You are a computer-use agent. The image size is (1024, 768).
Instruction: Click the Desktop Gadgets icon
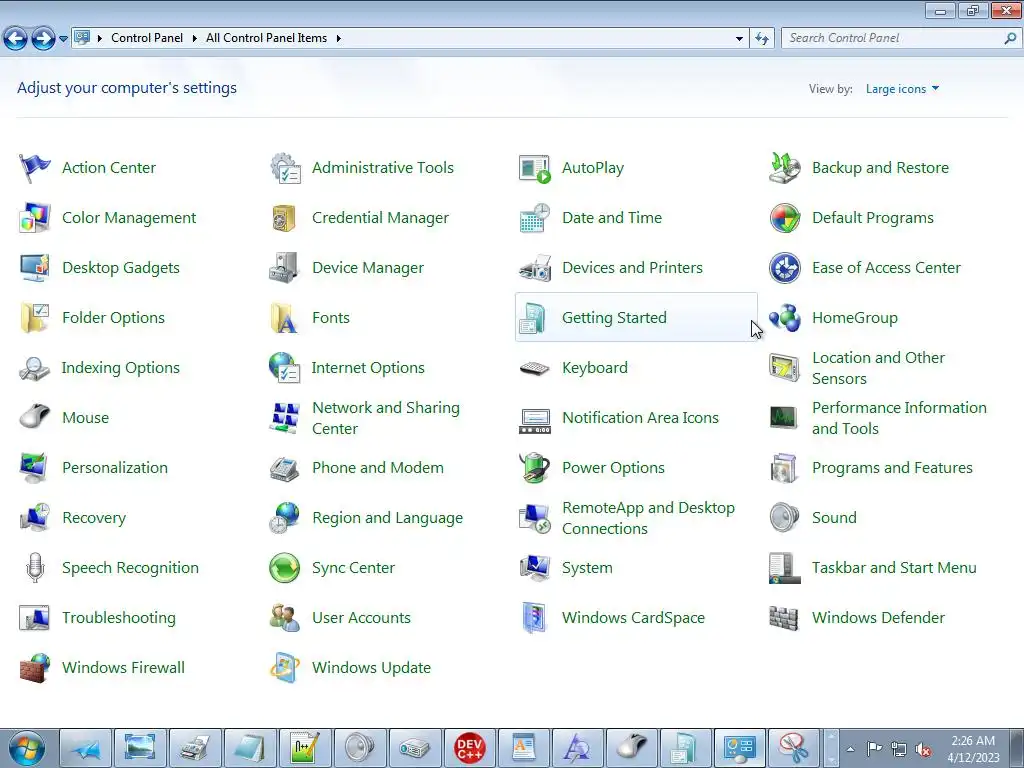coord(35,268)
